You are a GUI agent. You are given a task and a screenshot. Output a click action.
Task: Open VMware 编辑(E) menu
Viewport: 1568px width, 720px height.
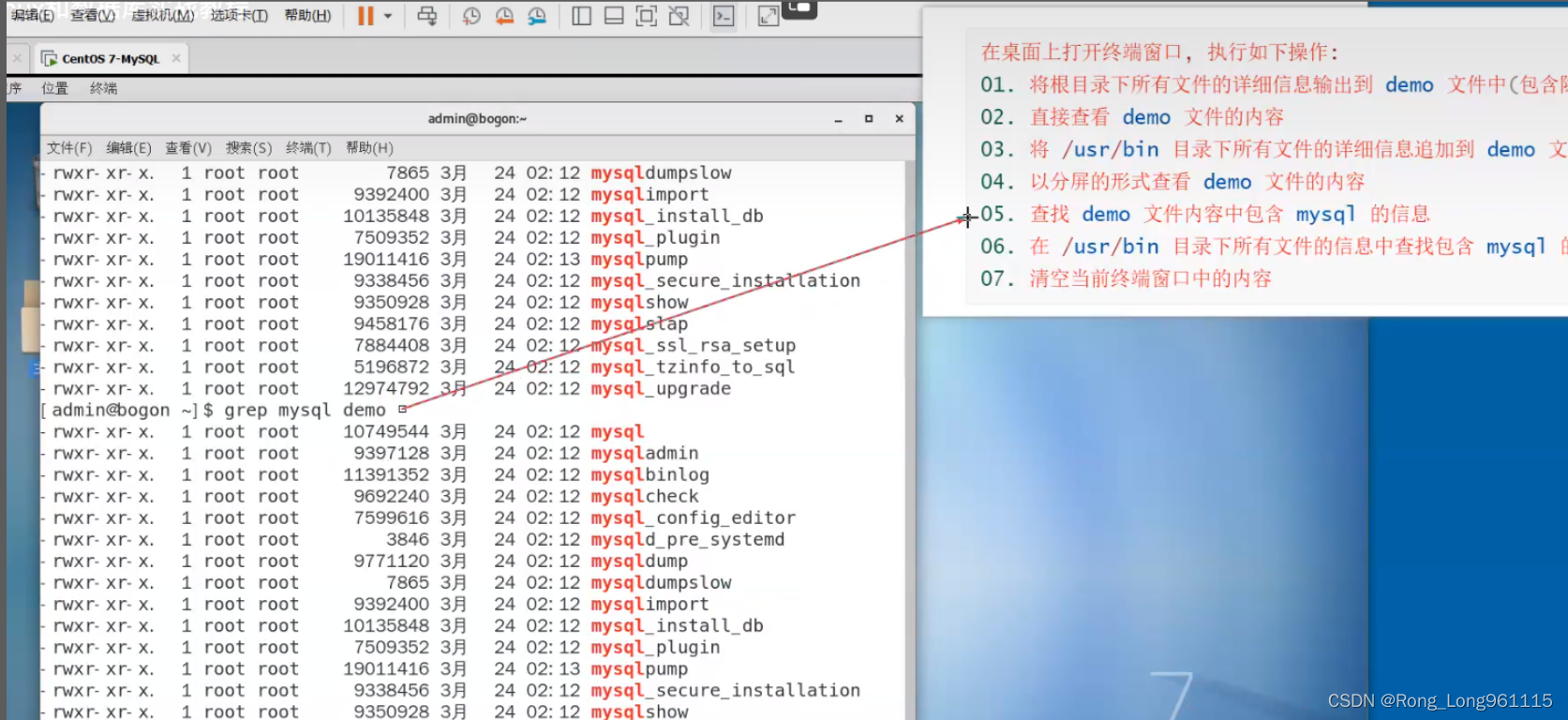[33, 15]
